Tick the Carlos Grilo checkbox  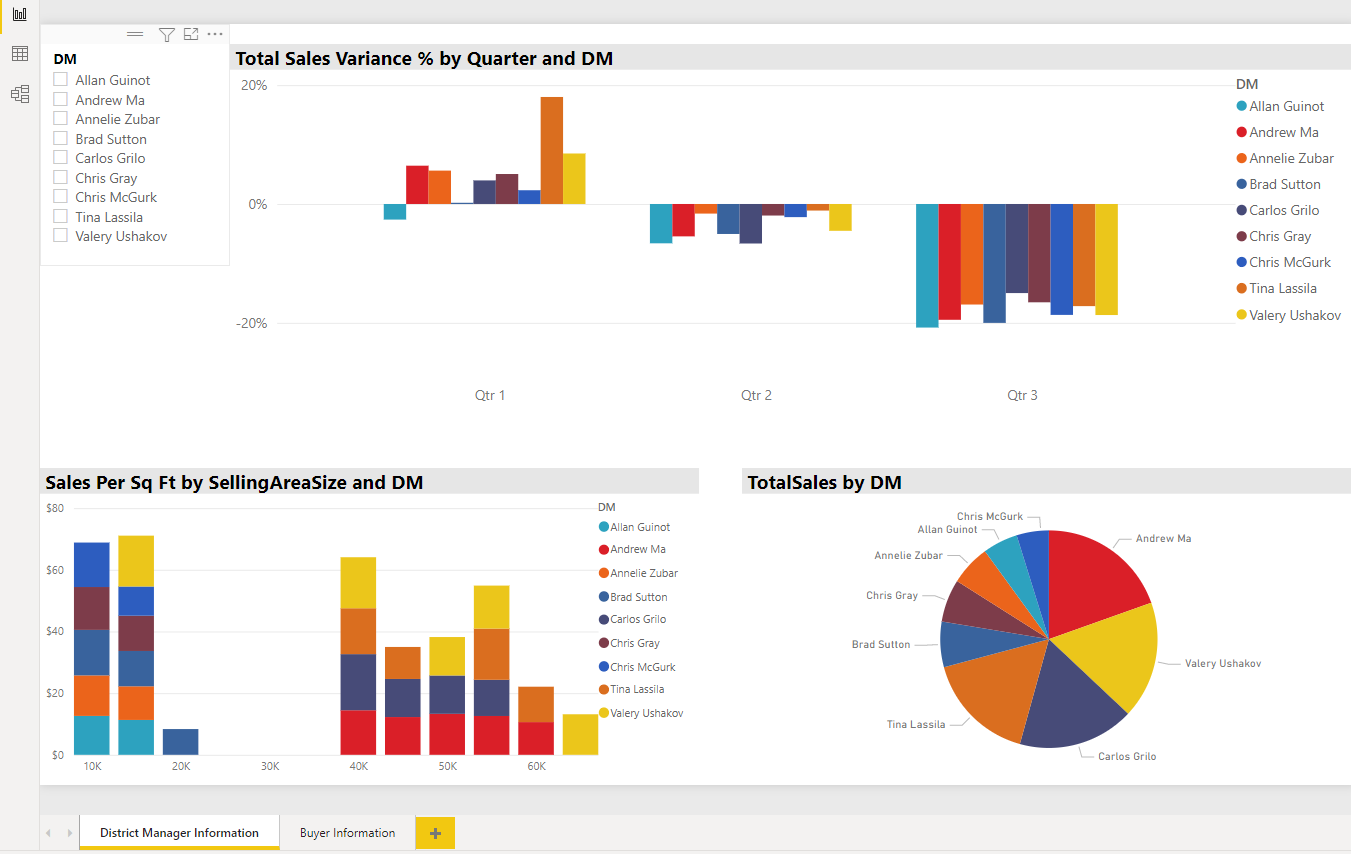61,158
